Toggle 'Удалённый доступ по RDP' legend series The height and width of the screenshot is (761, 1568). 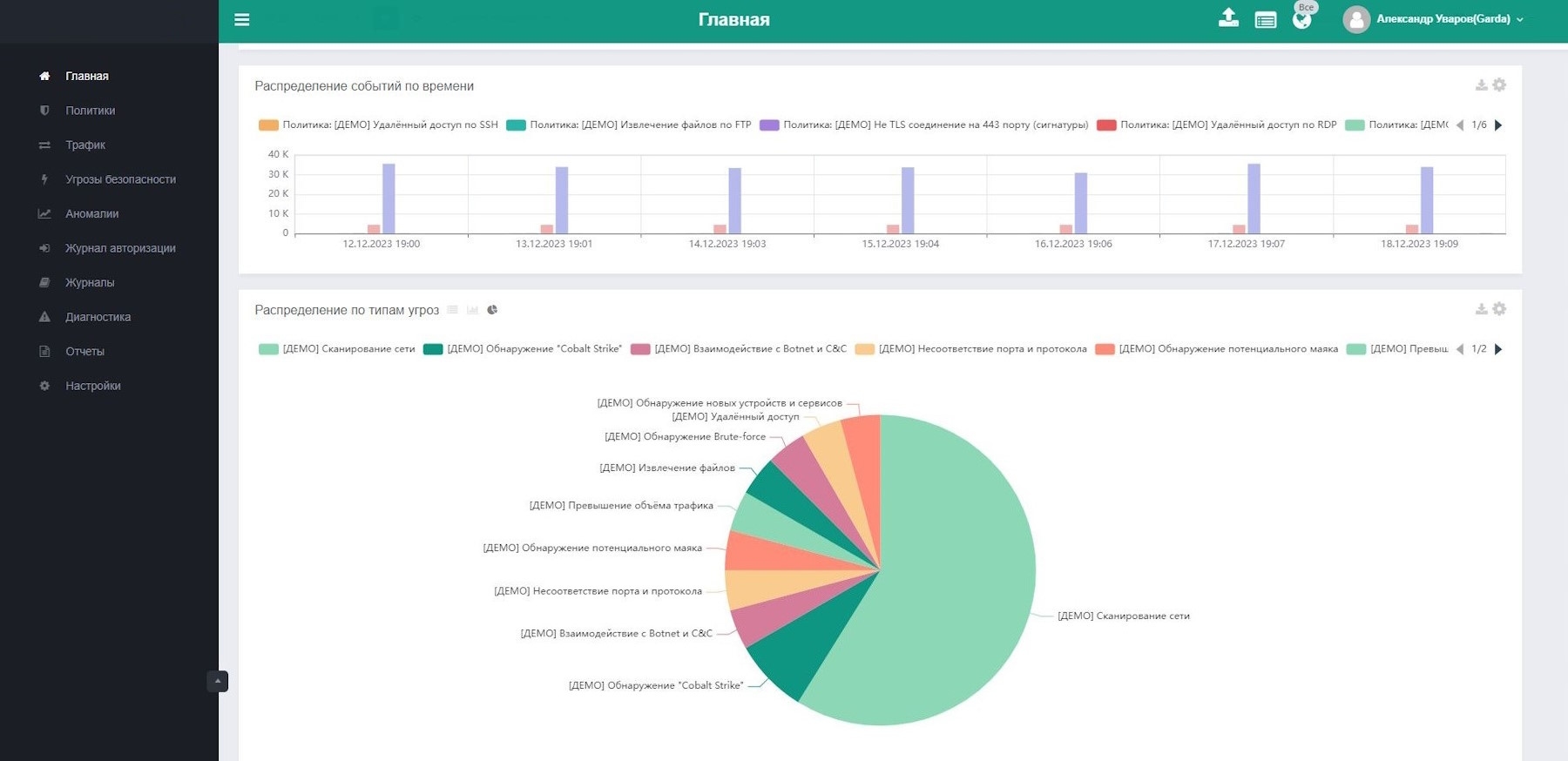(x=1216, y=125)
